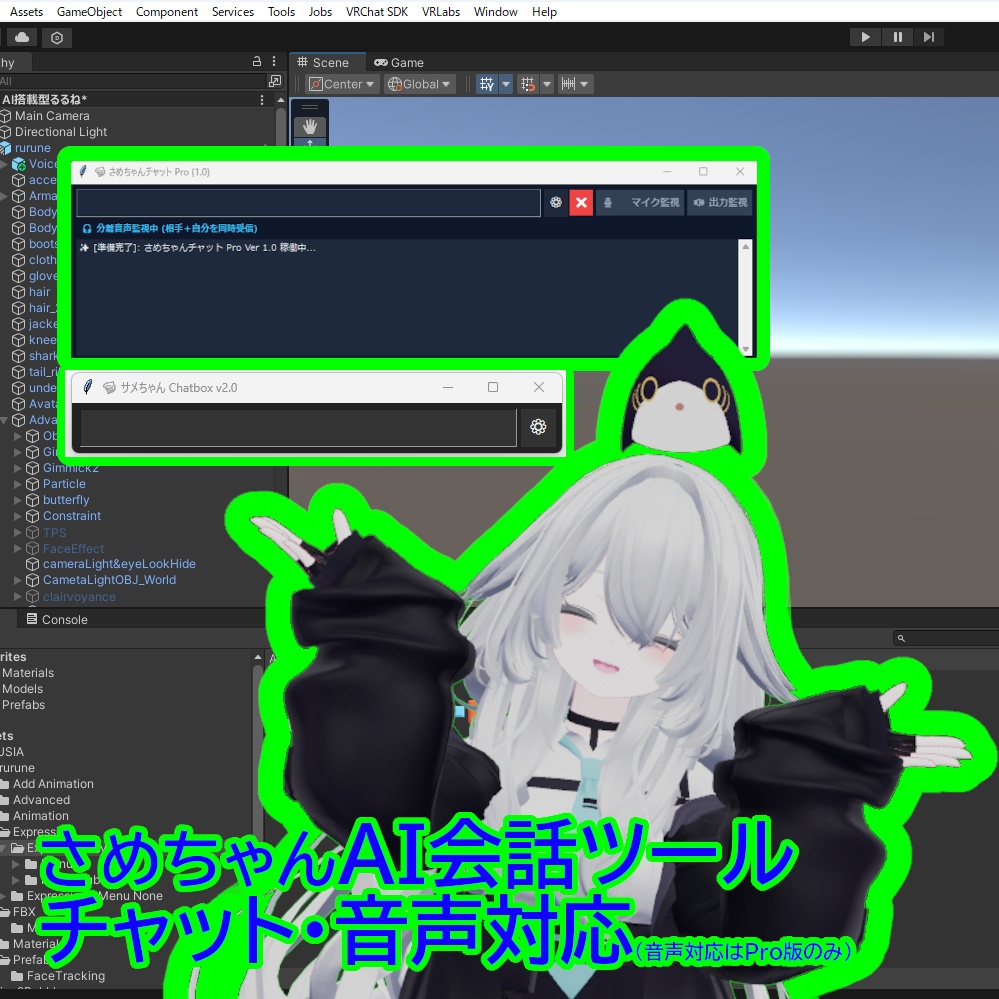Open the Center pivot mode dropdown
The image size is (999, 999).
(341, 84)
